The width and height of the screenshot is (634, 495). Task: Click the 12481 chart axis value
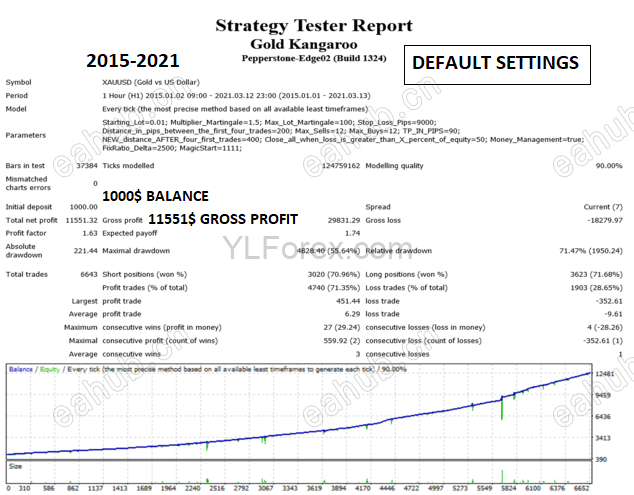[605, 374]
